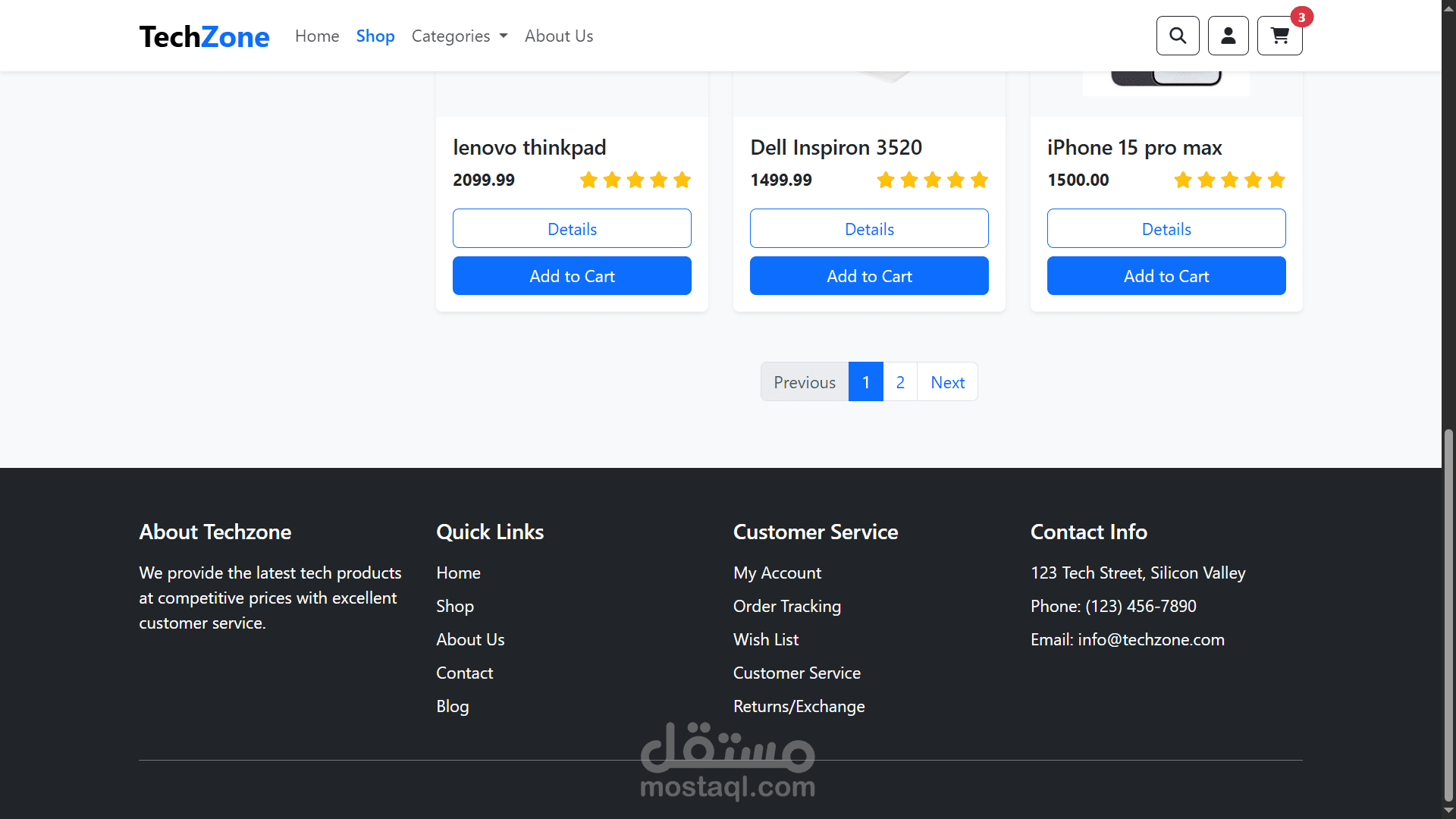Click the star rating for lenovo thinkpad

(x=635, y=180)
